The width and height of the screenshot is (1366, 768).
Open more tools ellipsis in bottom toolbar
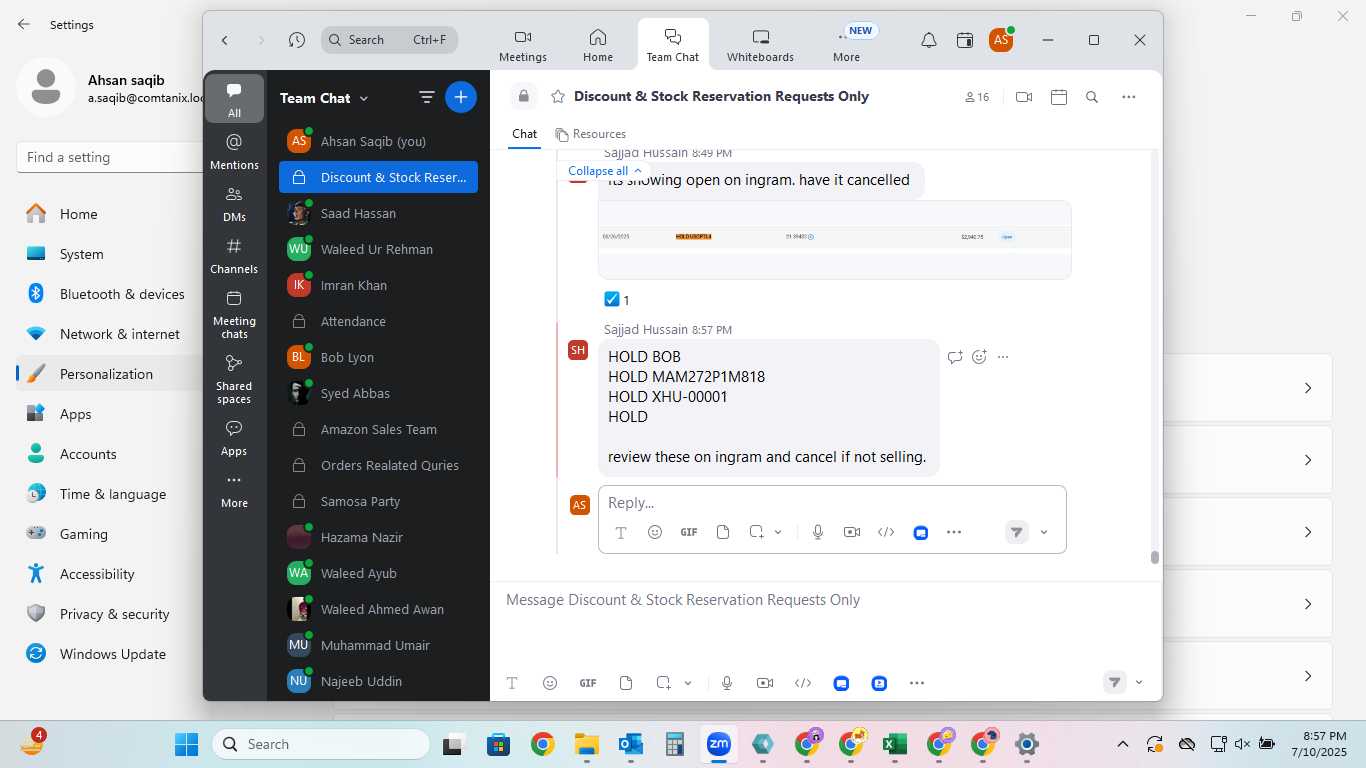pos(917,683)
